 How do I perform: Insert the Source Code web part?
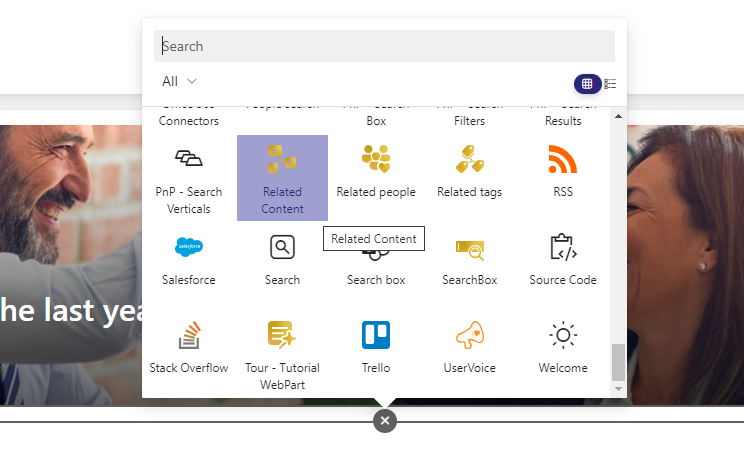click(x=563, y=260)
